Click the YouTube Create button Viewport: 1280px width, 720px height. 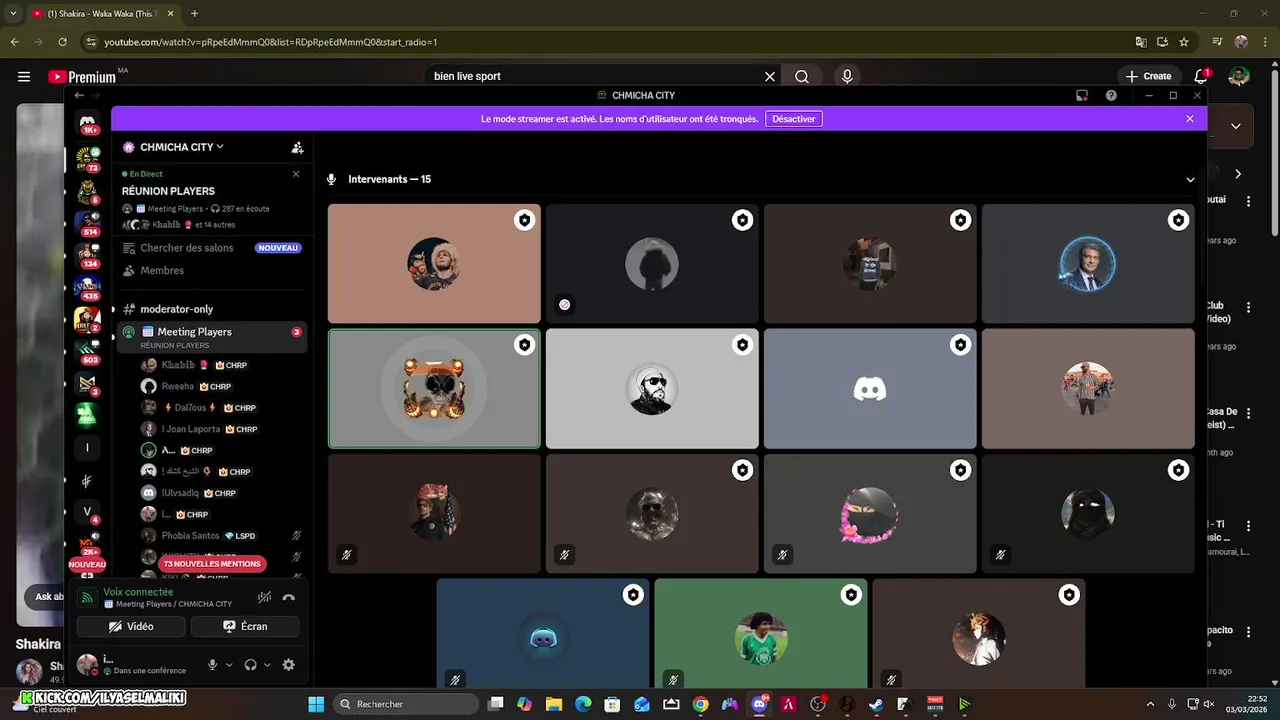coord(1148,76)
